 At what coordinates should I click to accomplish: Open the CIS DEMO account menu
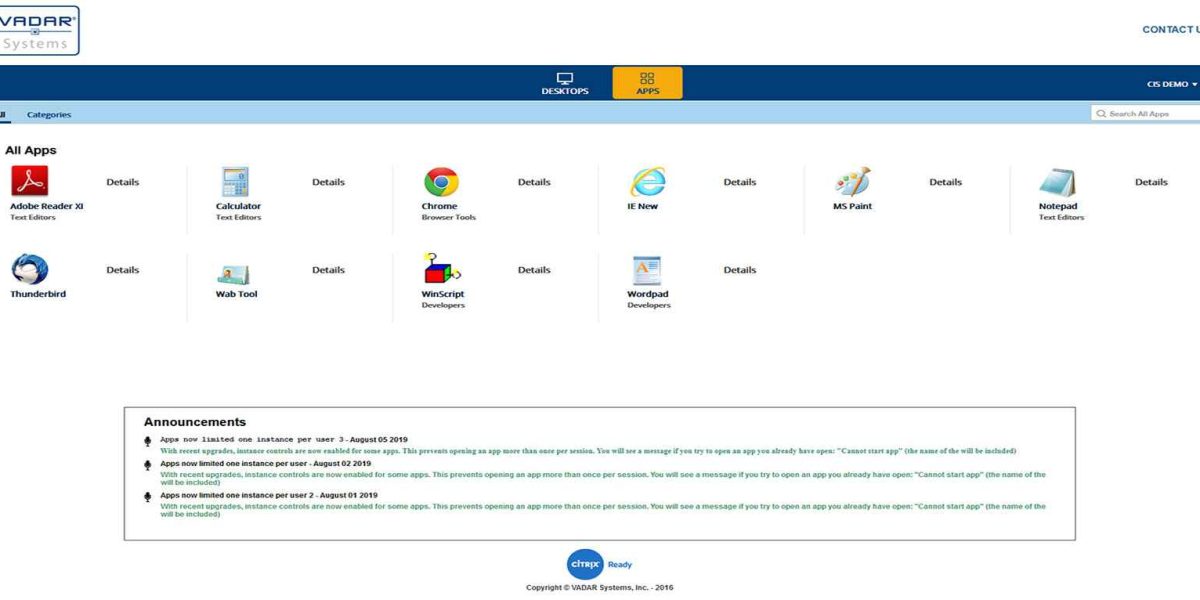1170,84
